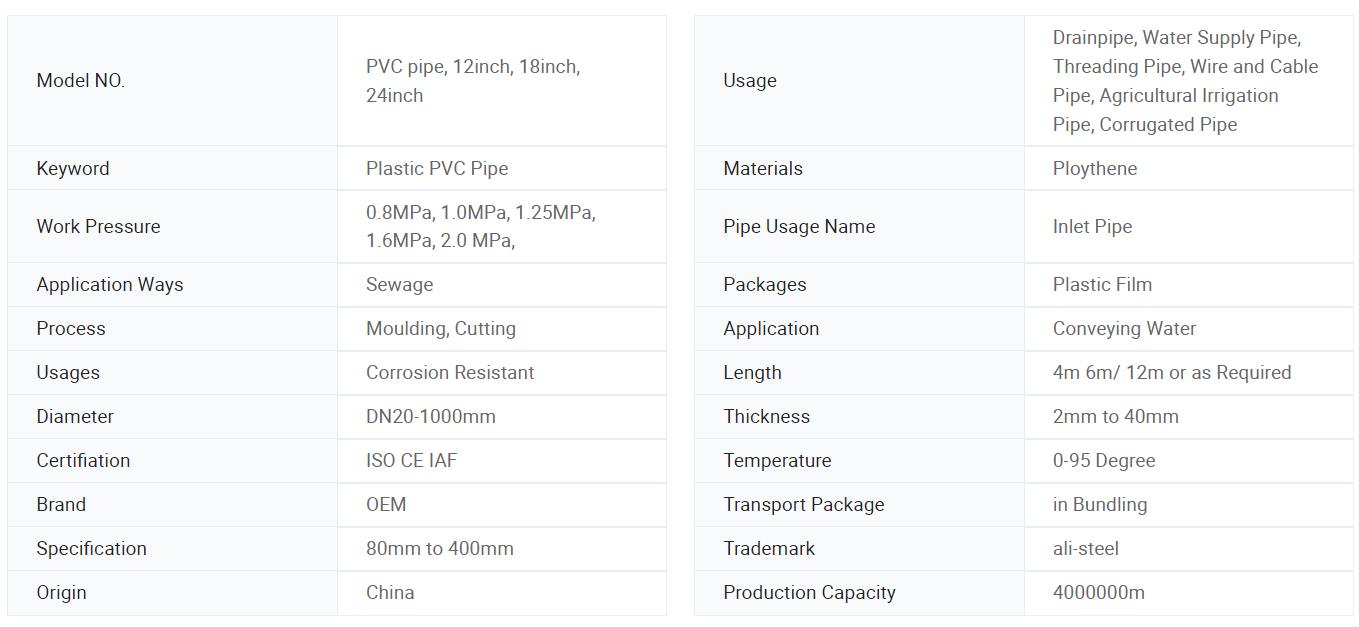The width and height of the screenshot is (1359, 627).
Task: Select the Ploythene materials value
Action: tap(1095, 168)
